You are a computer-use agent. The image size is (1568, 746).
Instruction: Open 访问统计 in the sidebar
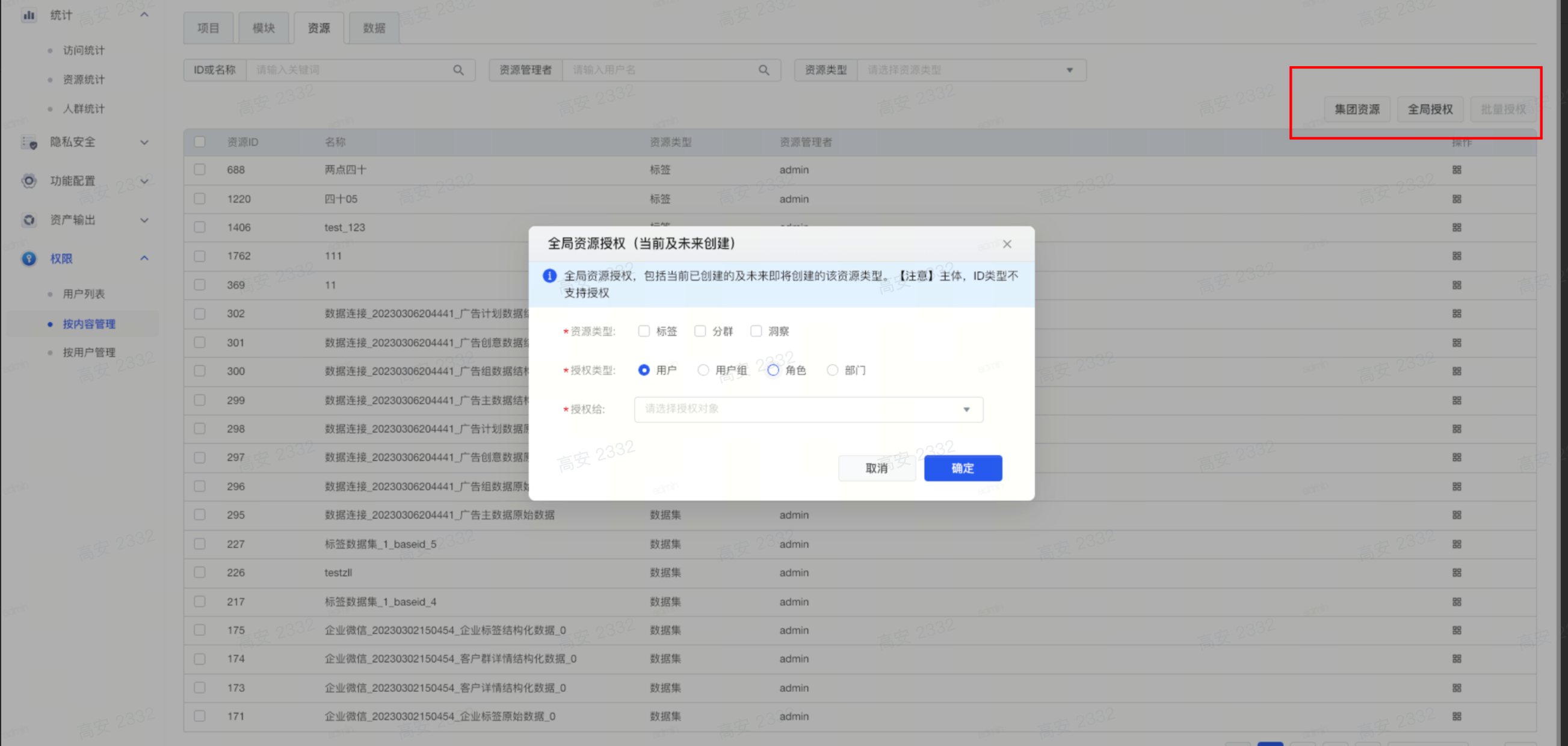coord(84,51)
